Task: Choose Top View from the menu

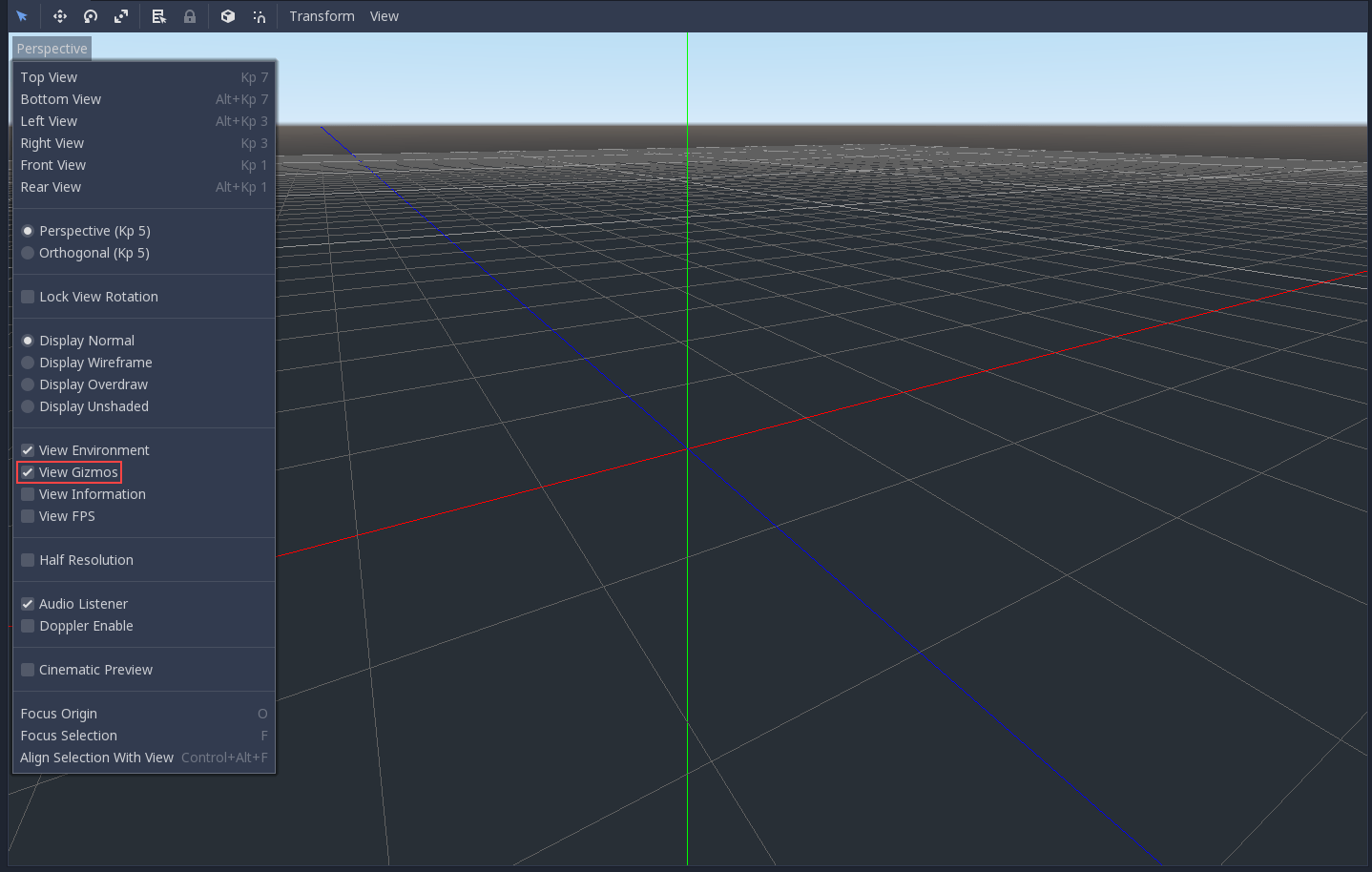Action: [x=49, y=76]
